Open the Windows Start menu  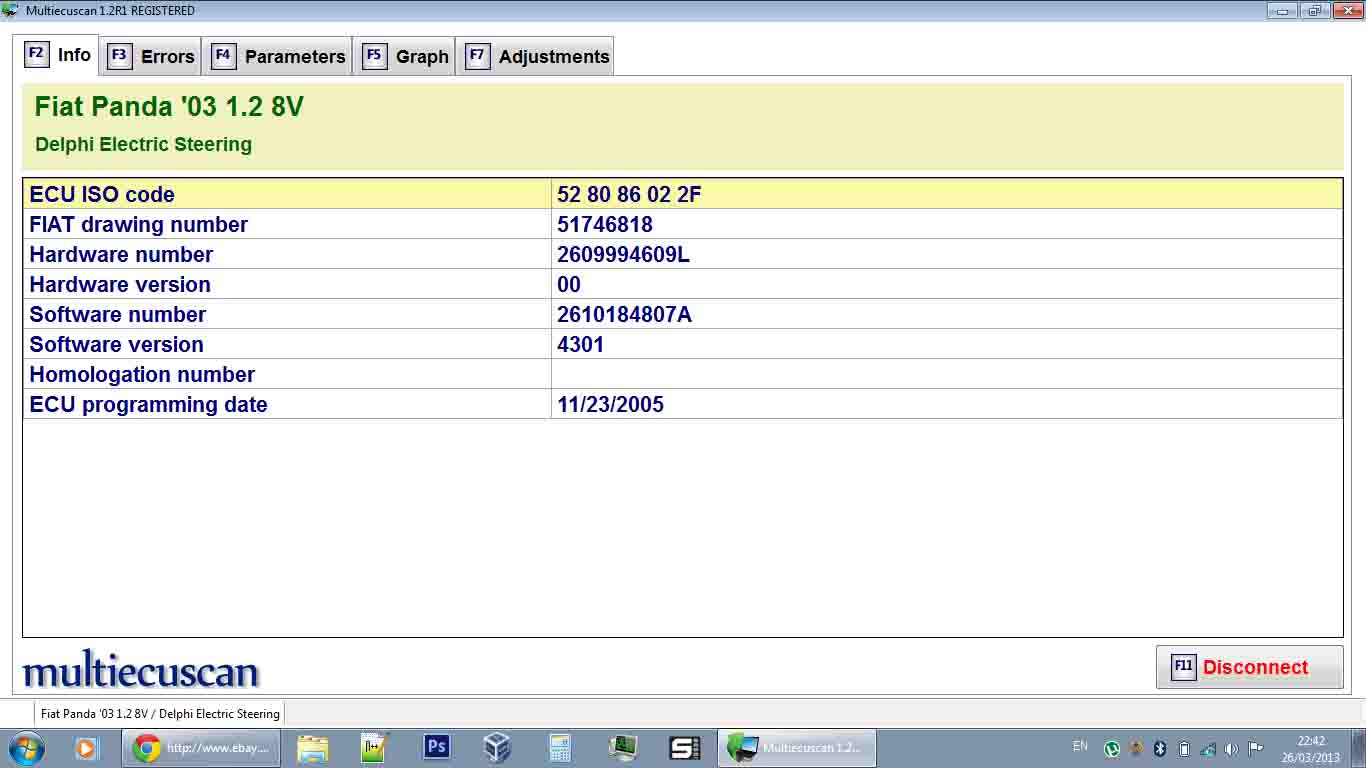(x=26, y=748)
